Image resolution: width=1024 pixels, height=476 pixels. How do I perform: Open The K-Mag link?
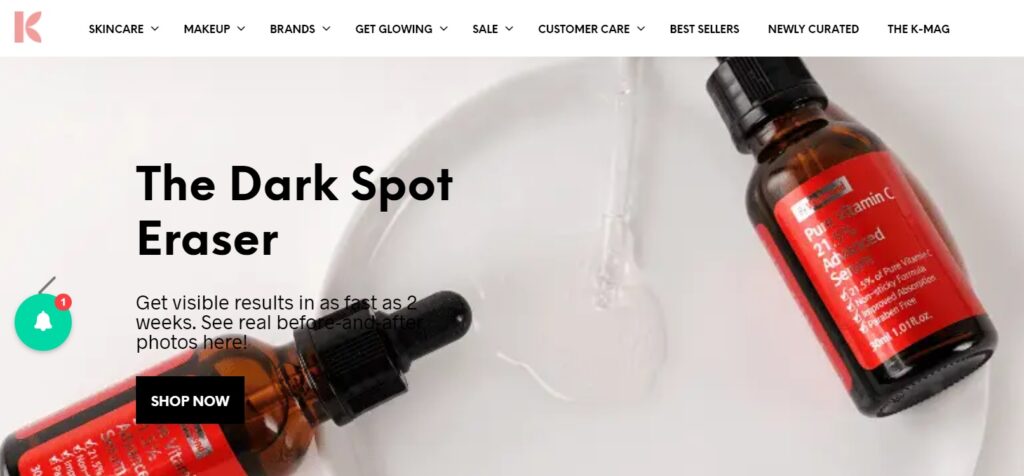point(918,29)
